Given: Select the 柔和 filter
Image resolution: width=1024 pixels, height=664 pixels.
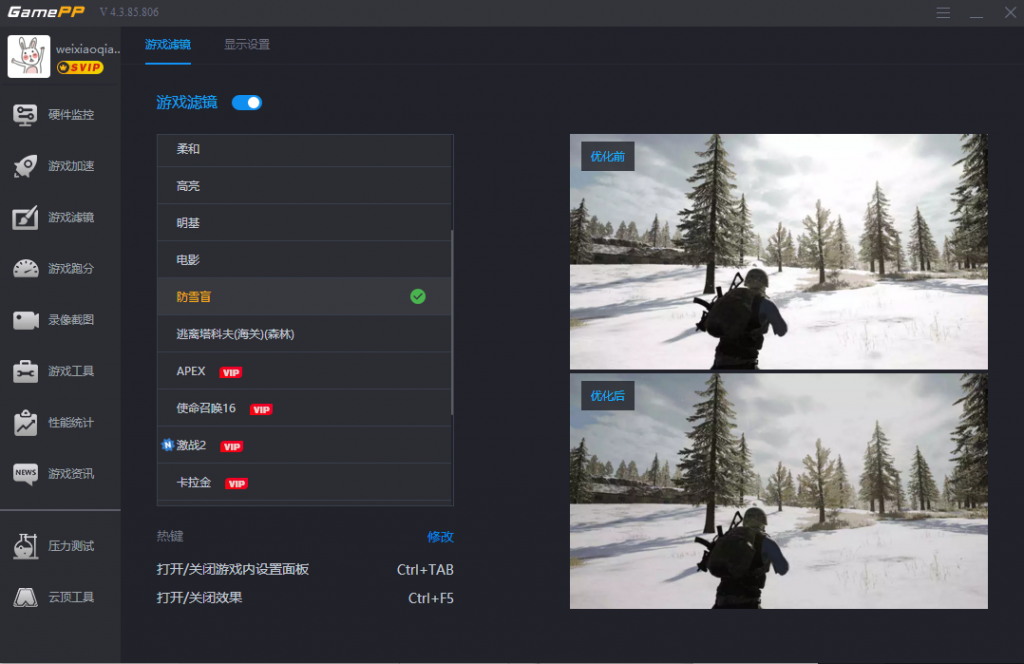Looking at the screenshot, I should click(304, 149).
